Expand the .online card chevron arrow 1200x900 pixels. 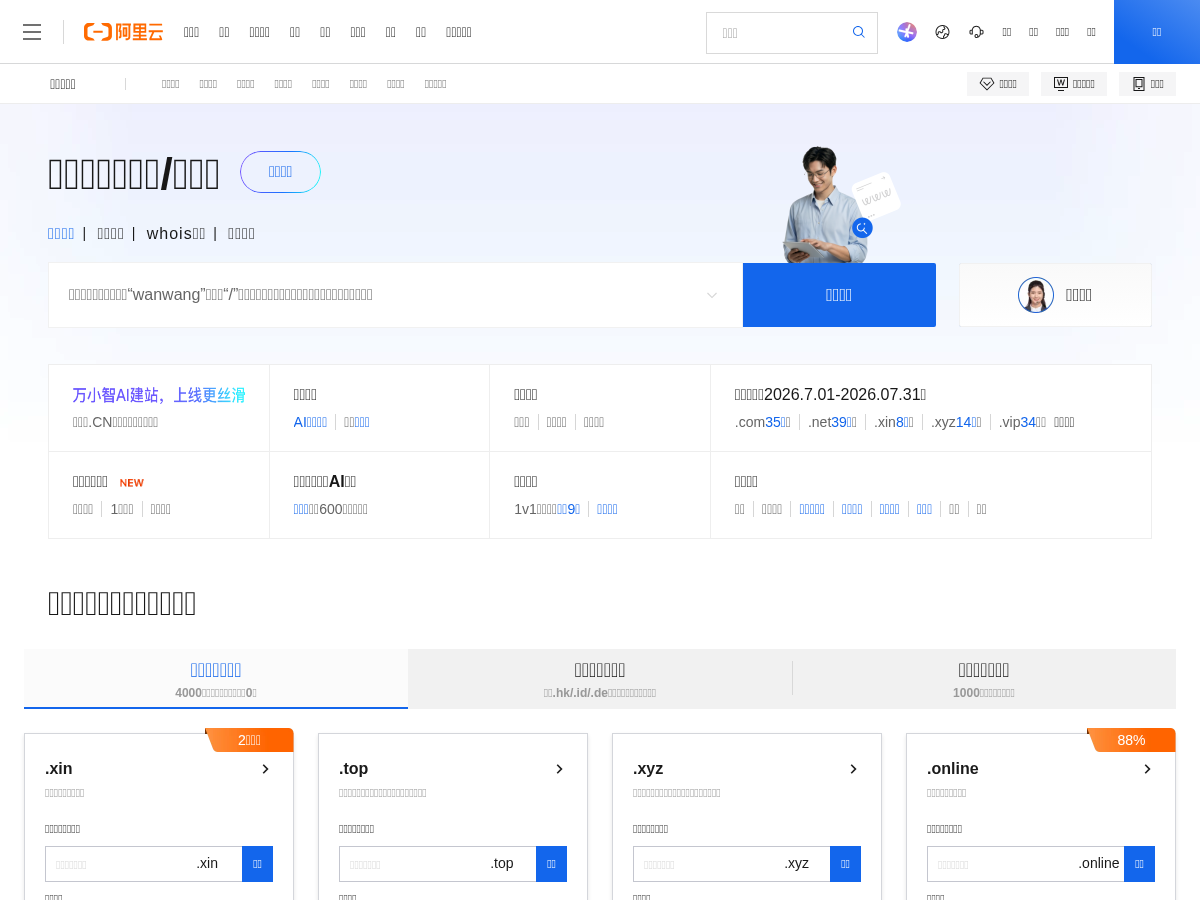1147,769
